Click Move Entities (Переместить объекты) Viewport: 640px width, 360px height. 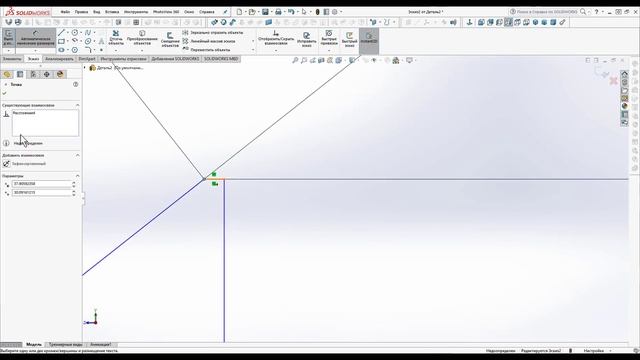pos(206,50)
